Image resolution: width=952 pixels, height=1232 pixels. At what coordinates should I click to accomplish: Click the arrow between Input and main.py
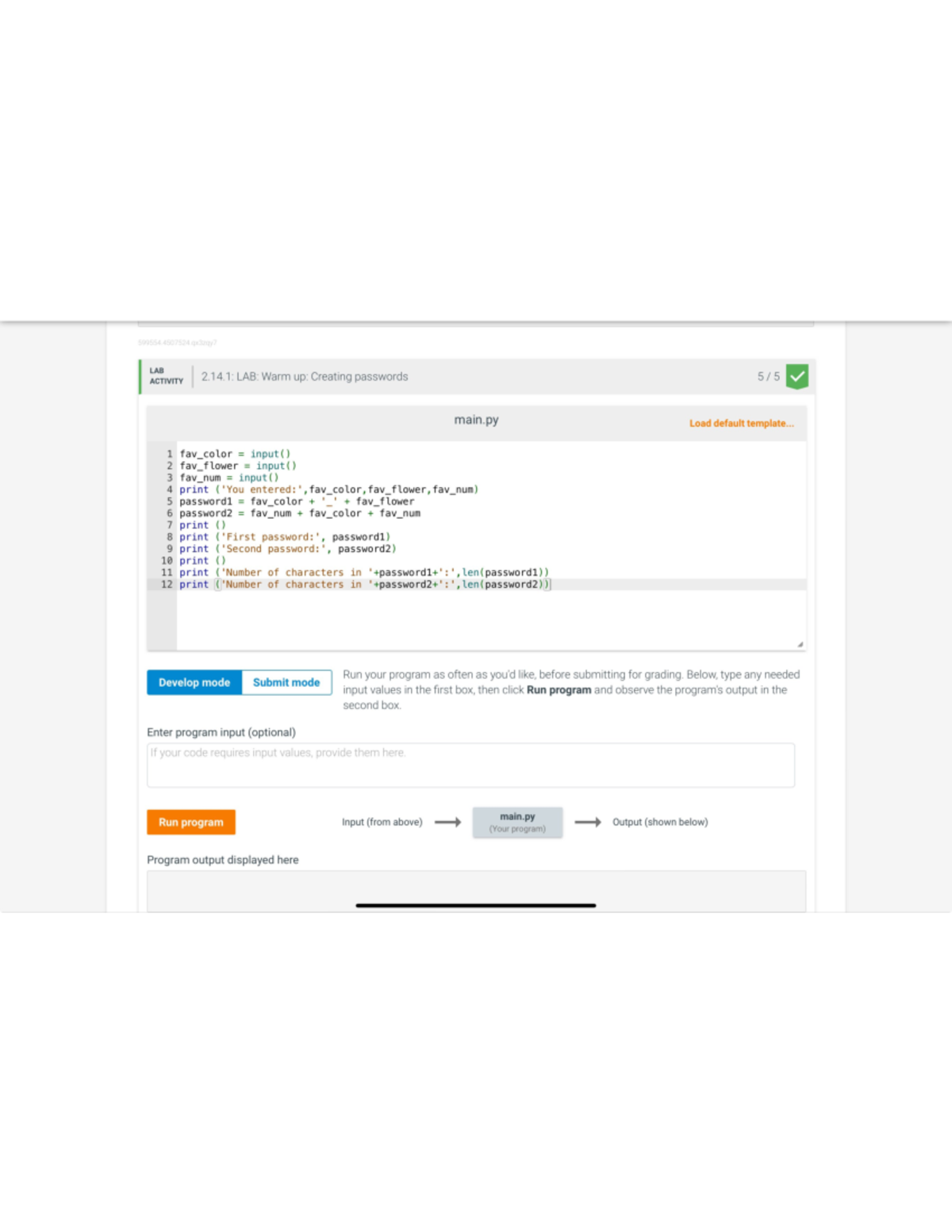click(x=447, y=822)
